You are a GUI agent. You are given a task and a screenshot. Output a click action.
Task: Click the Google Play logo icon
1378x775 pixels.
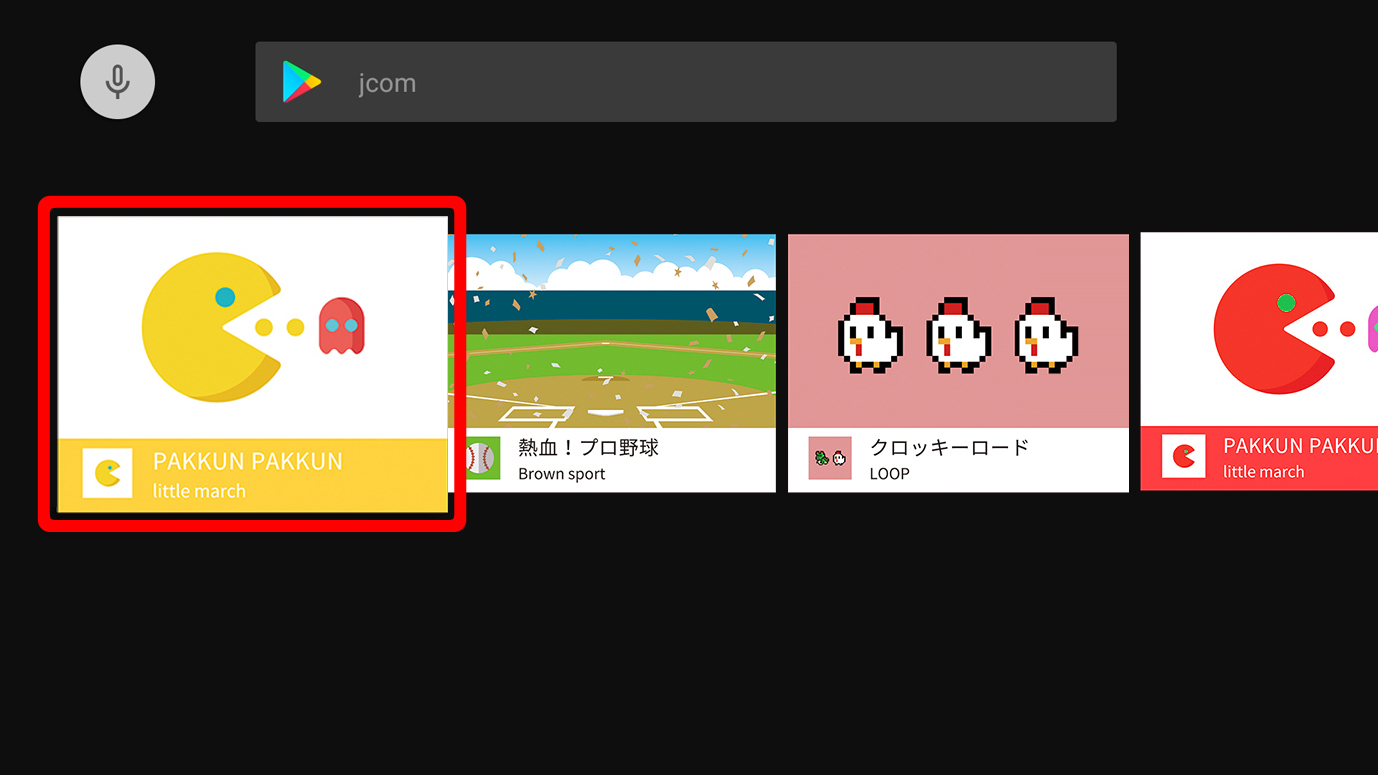tap(301, 82)
